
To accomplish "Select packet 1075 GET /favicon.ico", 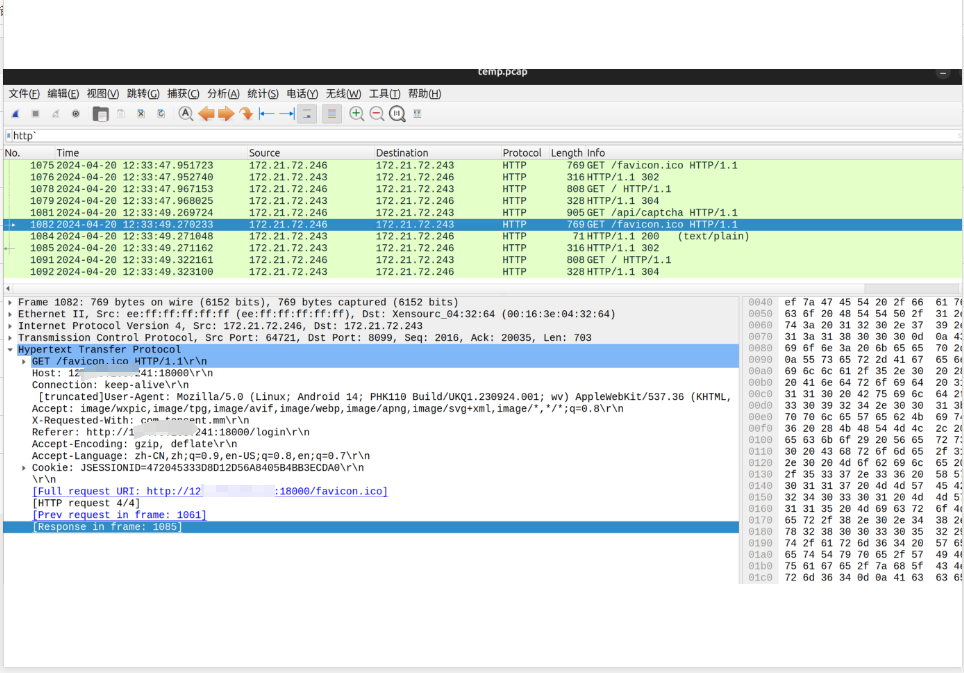I will [483, 165].
